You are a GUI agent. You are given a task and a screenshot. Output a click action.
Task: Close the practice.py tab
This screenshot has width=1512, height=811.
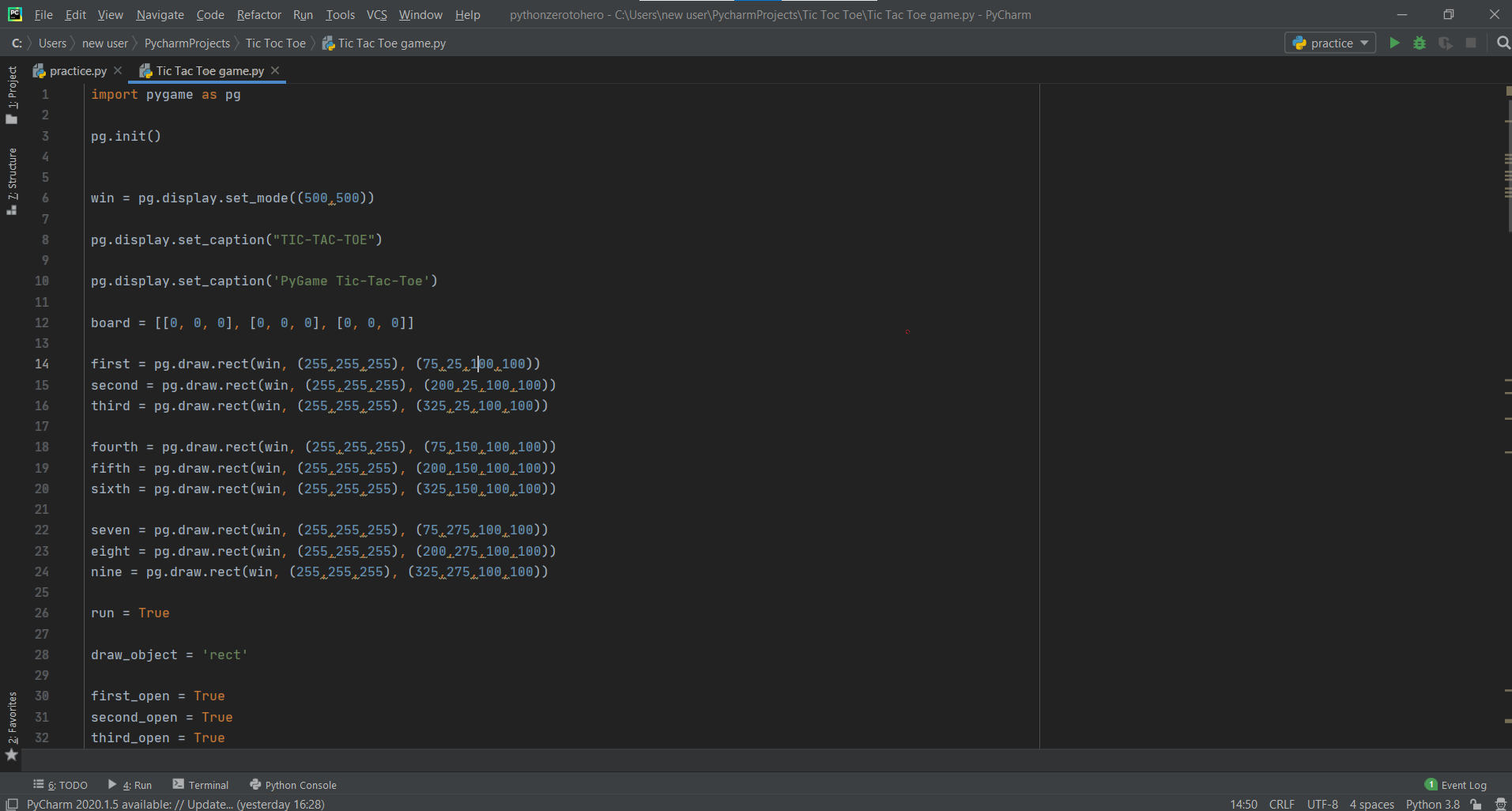click(118, 70)
